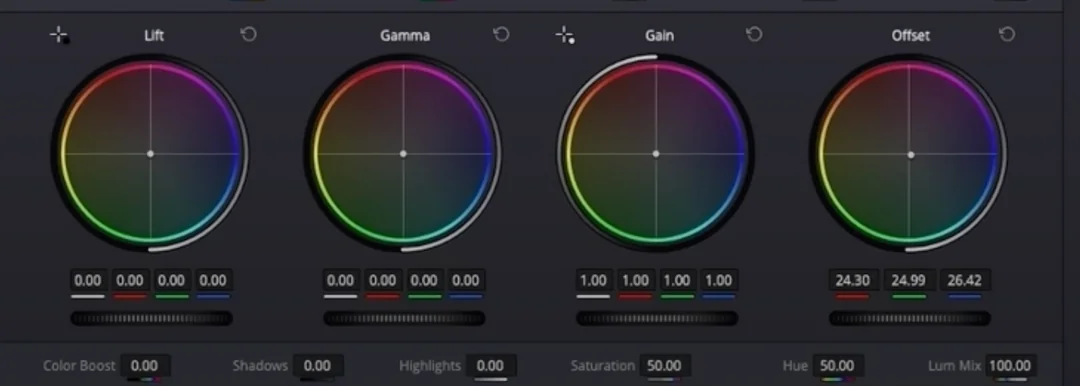Viewport: 1080px width, 386px height.
Task: Reset the Offset color wheel
Action: [1007, 34]
